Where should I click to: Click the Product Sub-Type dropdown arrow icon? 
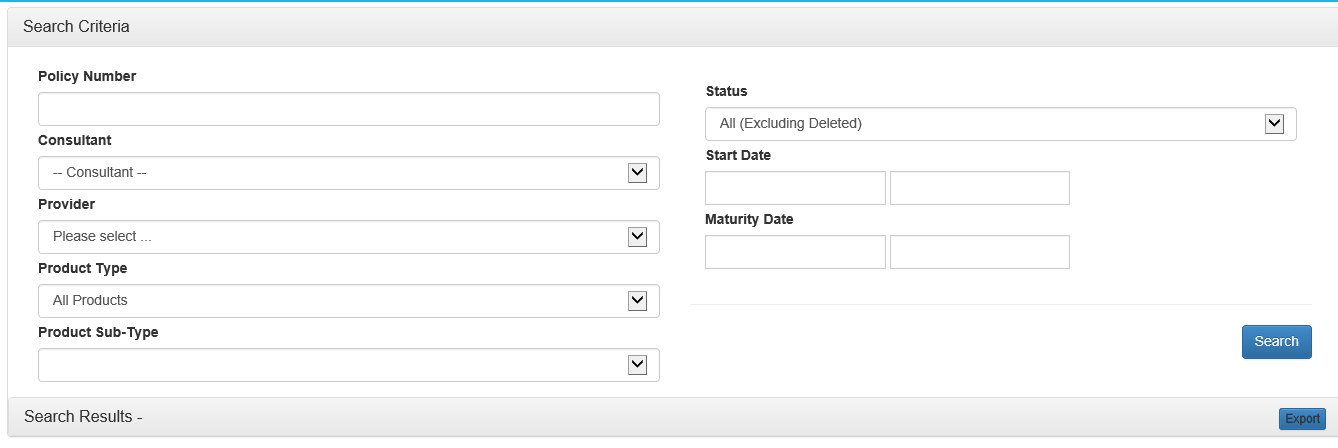click(x=637, y=365)
